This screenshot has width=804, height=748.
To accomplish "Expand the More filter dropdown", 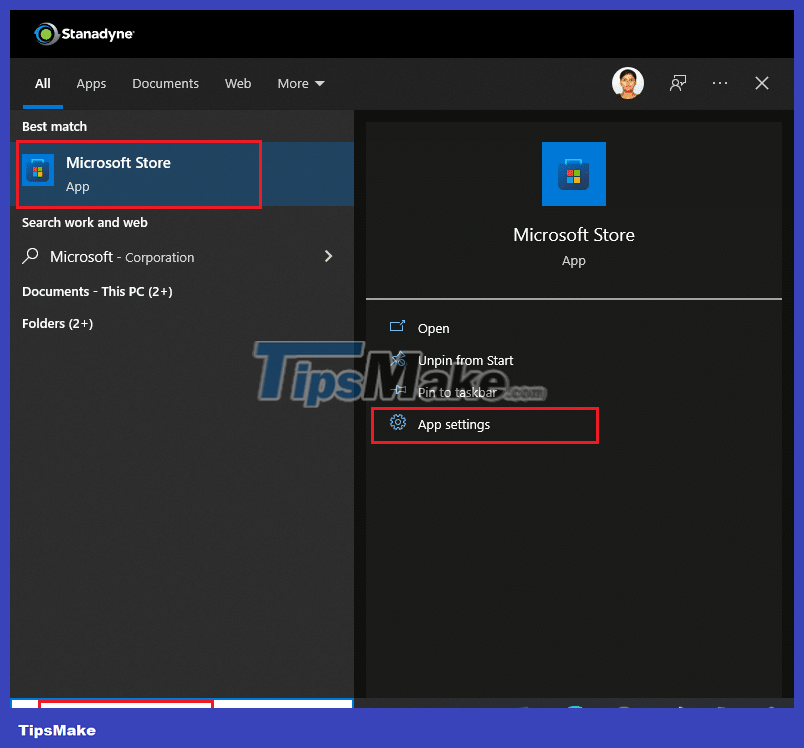I will (x=300, y=83).
